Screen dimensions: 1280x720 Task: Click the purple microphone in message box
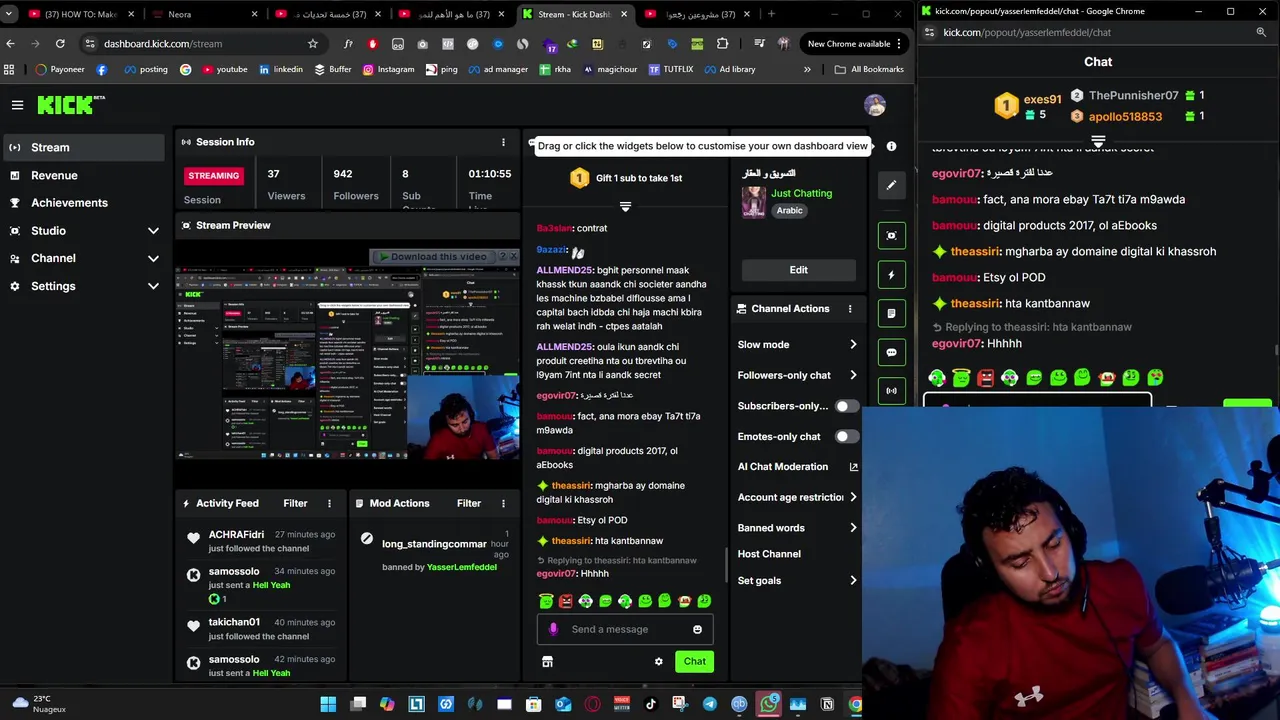pyautogui.click(x=553, y=629)
